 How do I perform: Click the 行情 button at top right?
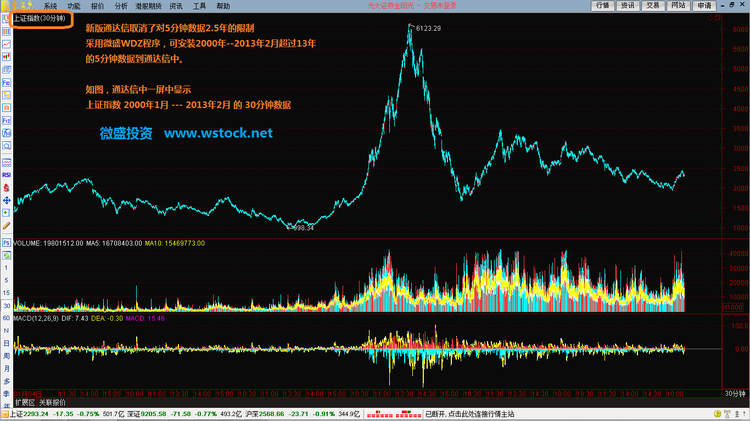603,6
